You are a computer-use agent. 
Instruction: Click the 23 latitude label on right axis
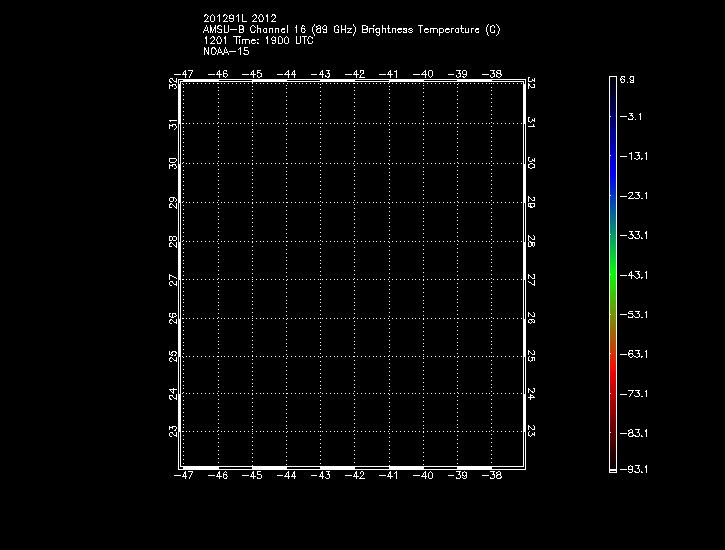[x=531, y=431]
